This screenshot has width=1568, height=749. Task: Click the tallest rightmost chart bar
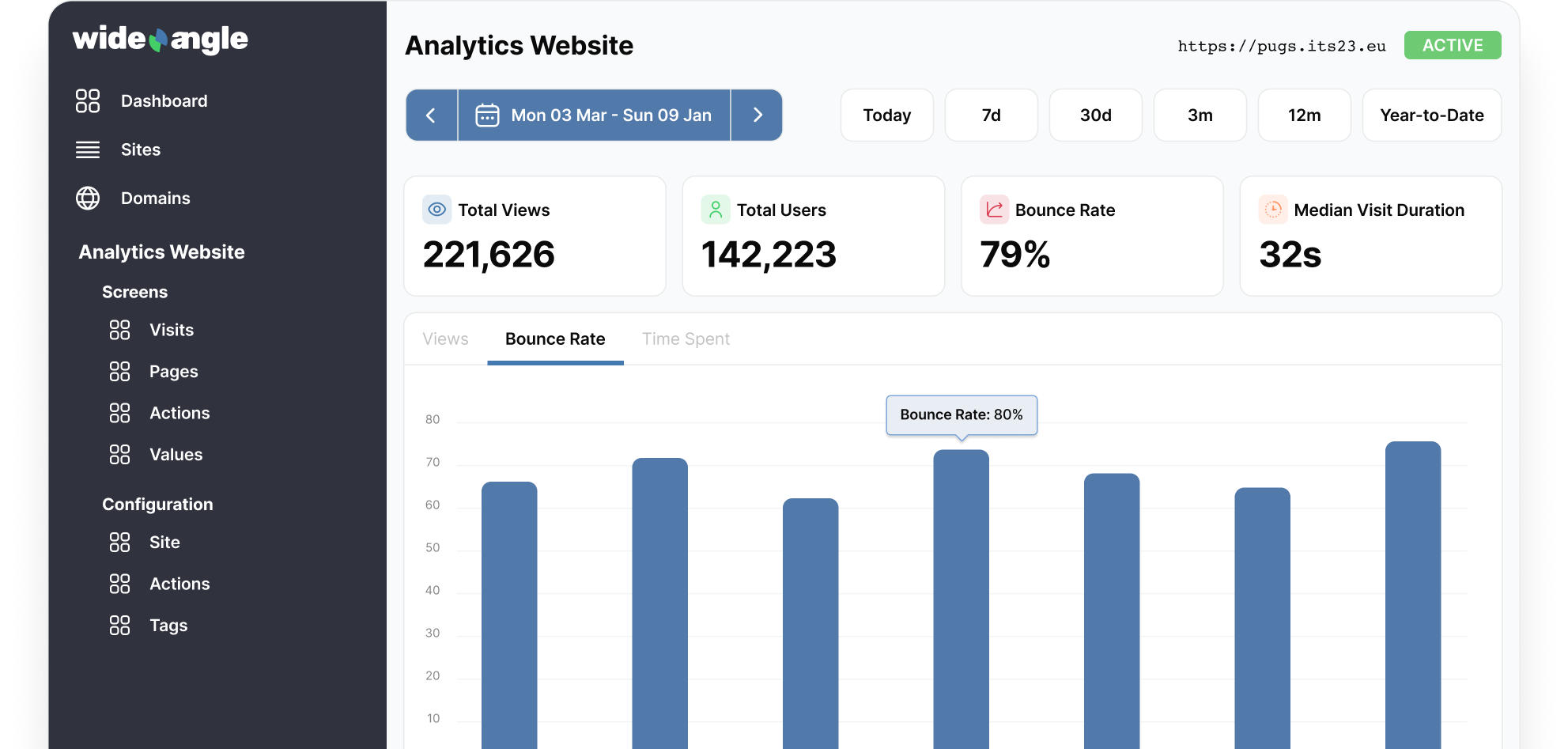point(1412,593)
